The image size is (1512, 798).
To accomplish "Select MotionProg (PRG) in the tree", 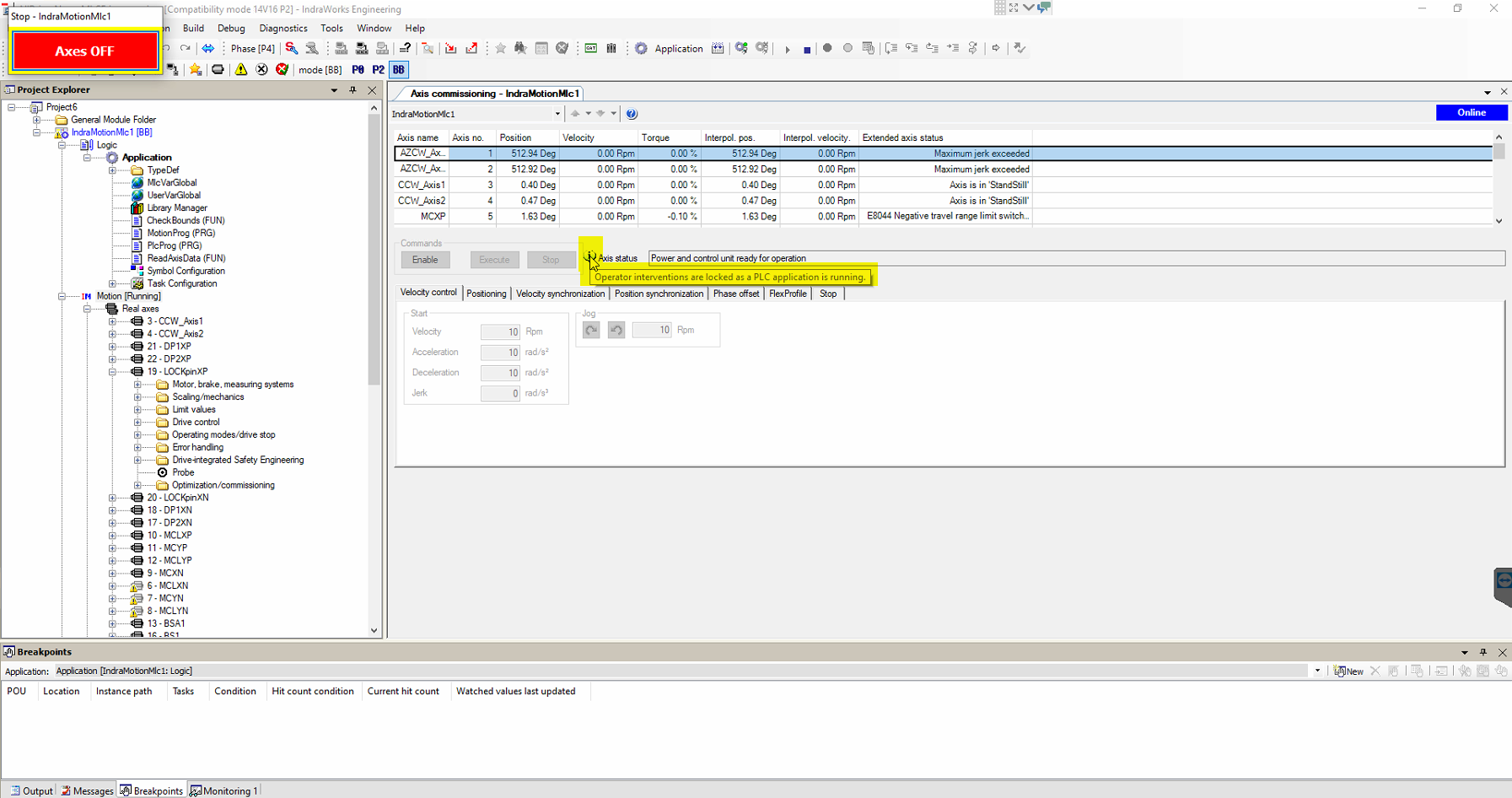I will click(x=180, y=233).
